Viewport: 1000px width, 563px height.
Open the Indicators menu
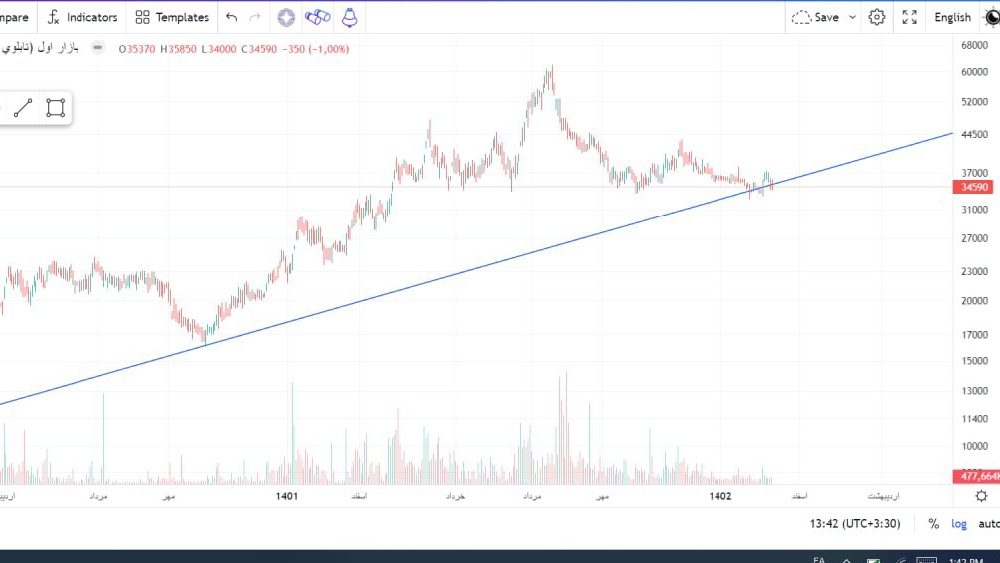click(x=83, y=17)
